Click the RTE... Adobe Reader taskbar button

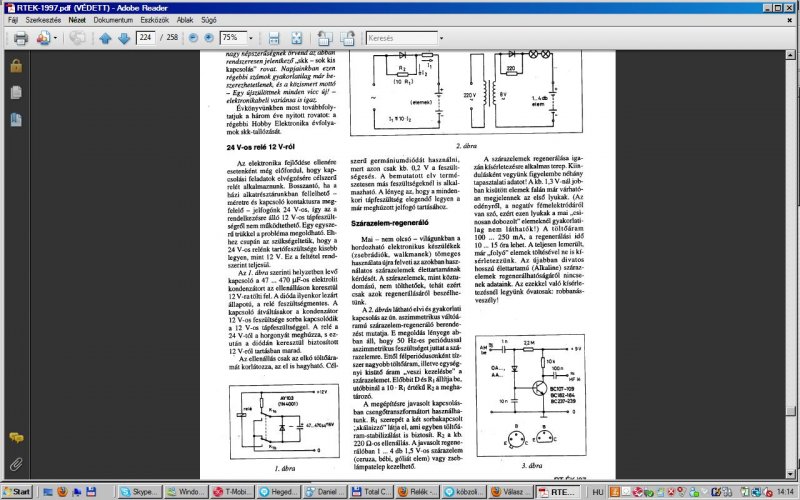coord(558,492)
